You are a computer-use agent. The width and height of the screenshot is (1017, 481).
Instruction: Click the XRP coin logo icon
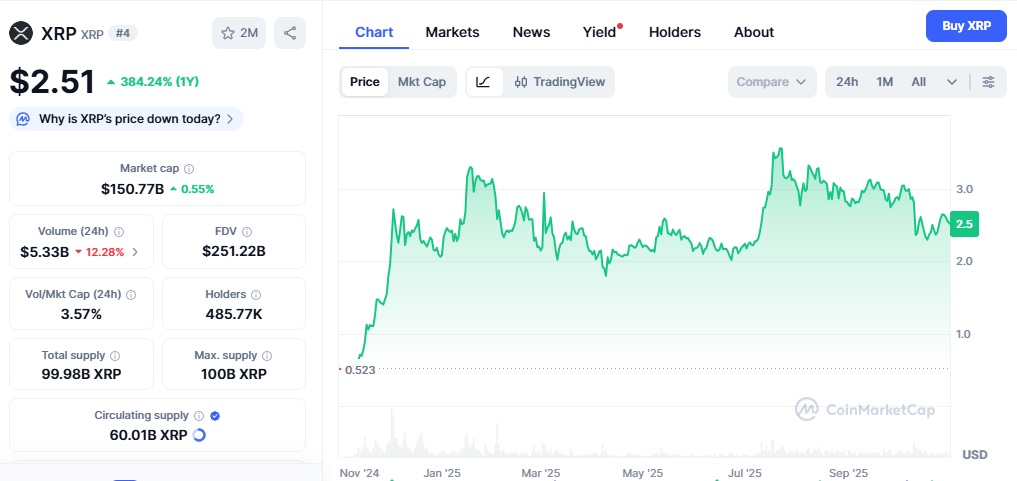point(21,33)
